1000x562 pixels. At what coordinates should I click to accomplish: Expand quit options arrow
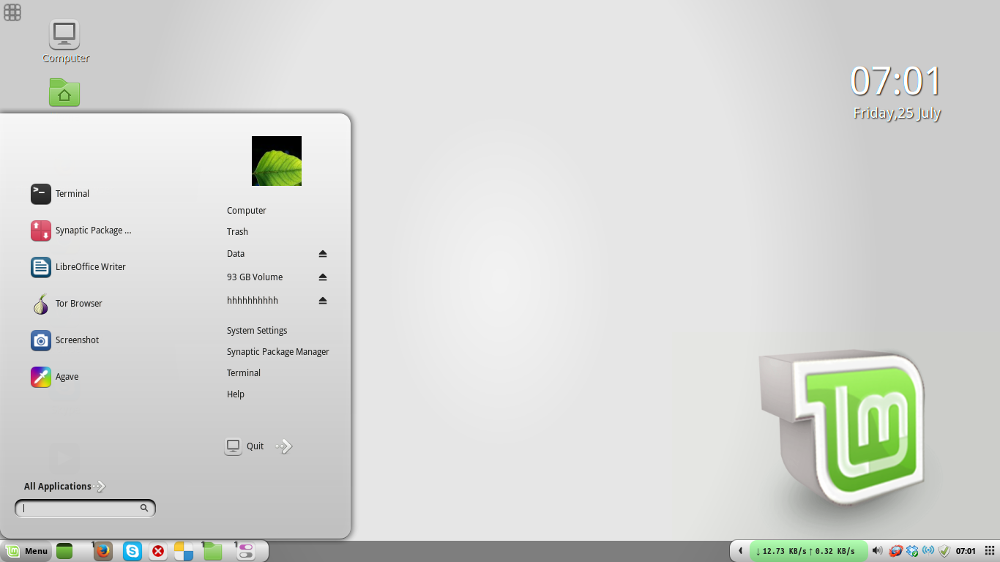click(284, 446)
